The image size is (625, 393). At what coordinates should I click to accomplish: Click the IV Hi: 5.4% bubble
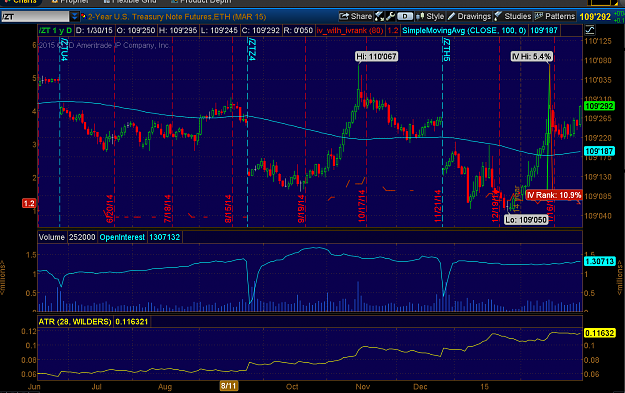tap(532, 57)
